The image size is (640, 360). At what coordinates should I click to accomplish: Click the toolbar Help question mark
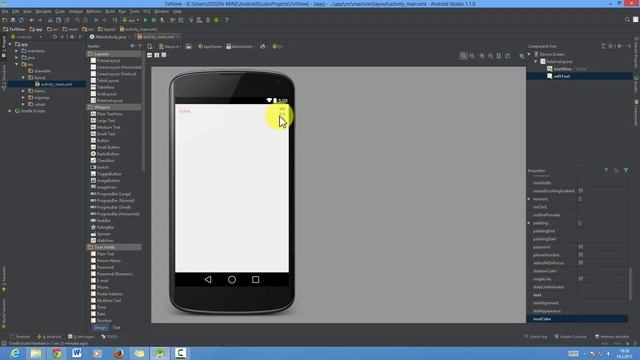[x=227, y=20]
